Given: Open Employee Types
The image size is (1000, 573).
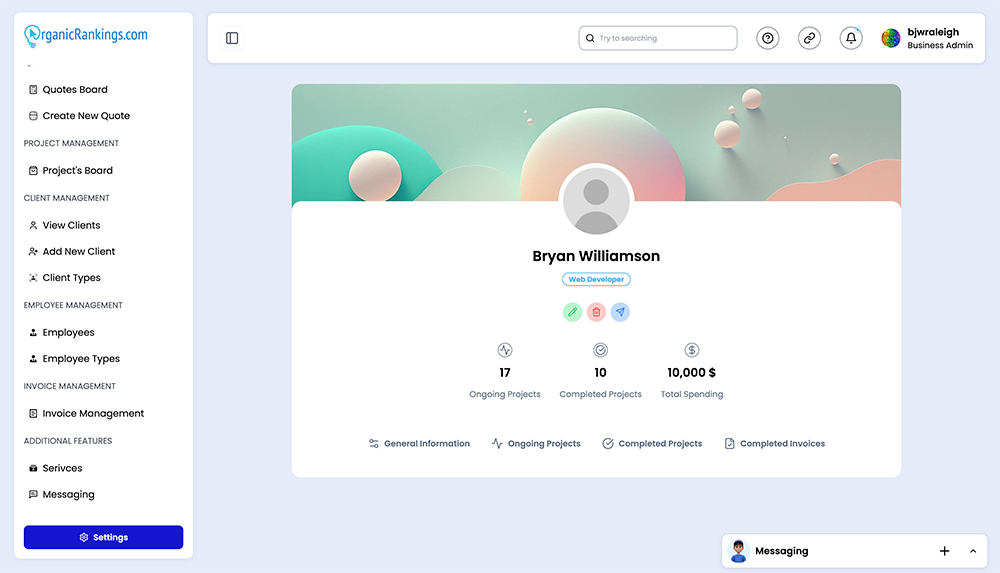Looking at the screenshot, I should (75, 359).
